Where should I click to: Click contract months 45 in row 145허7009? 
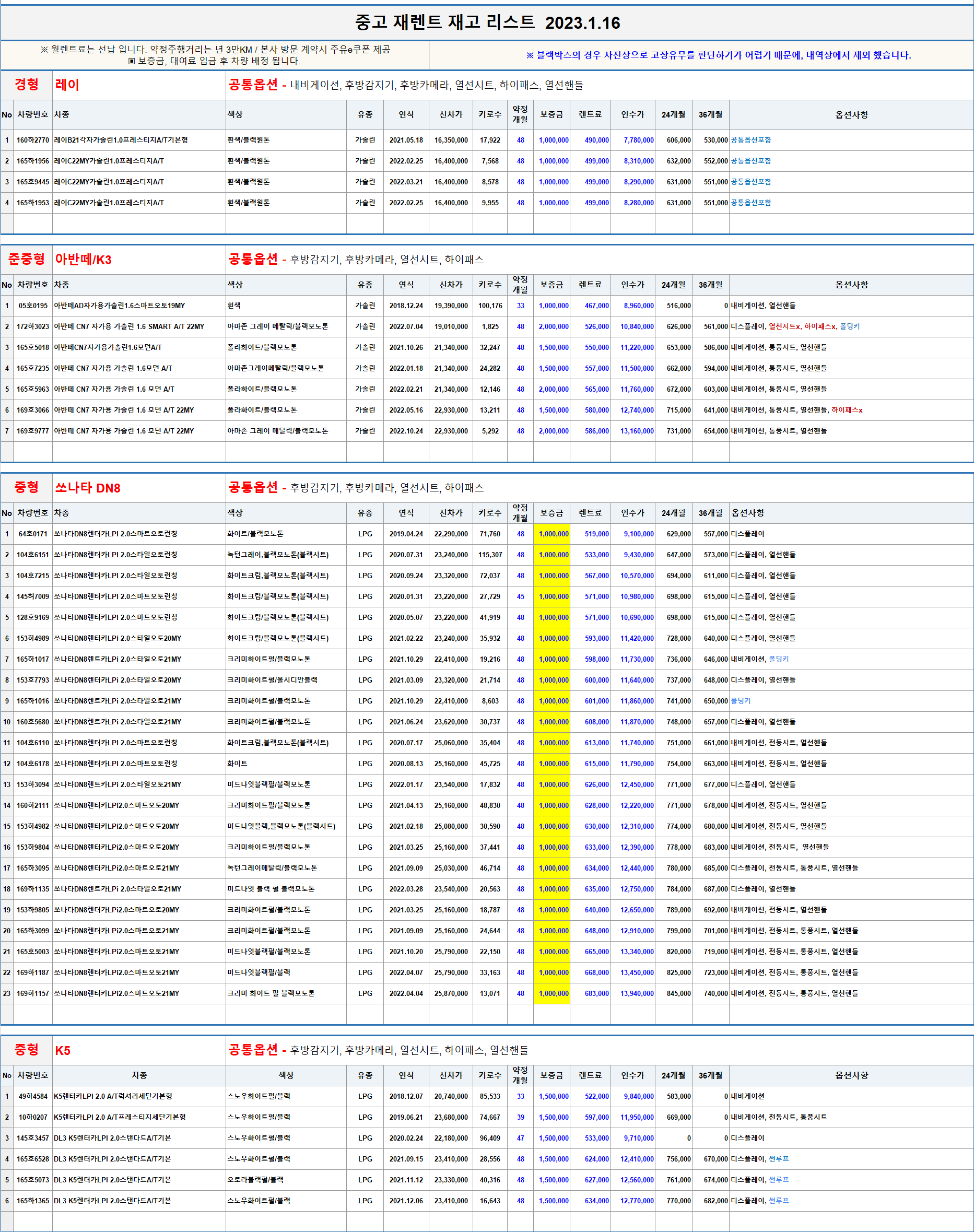[x=520, y=597]
